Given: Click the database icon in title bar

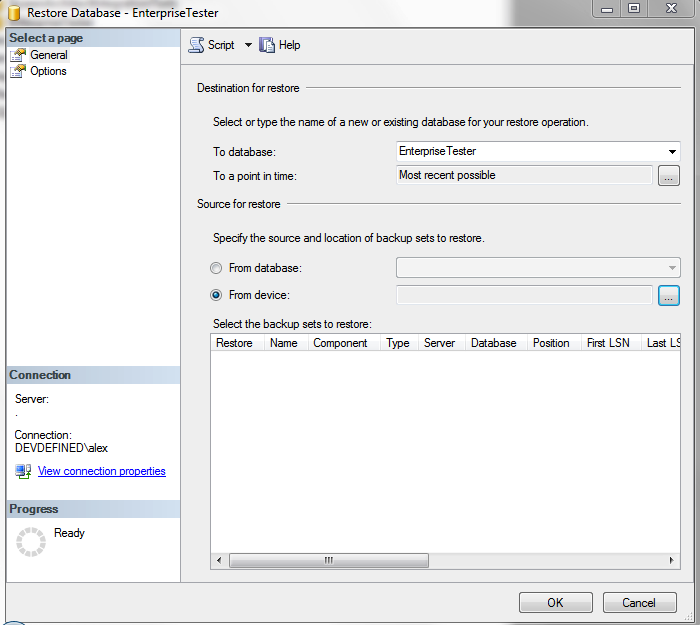Looking at the screenshot, I should (14, 14).
